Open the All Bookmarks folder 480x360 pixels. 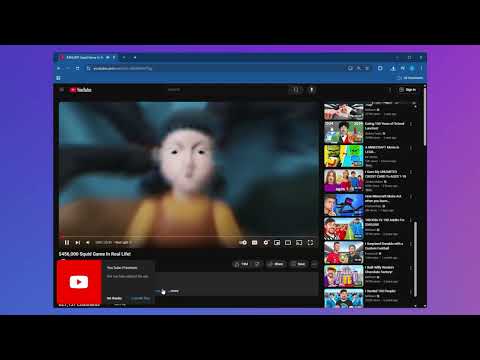pos(410,78)
